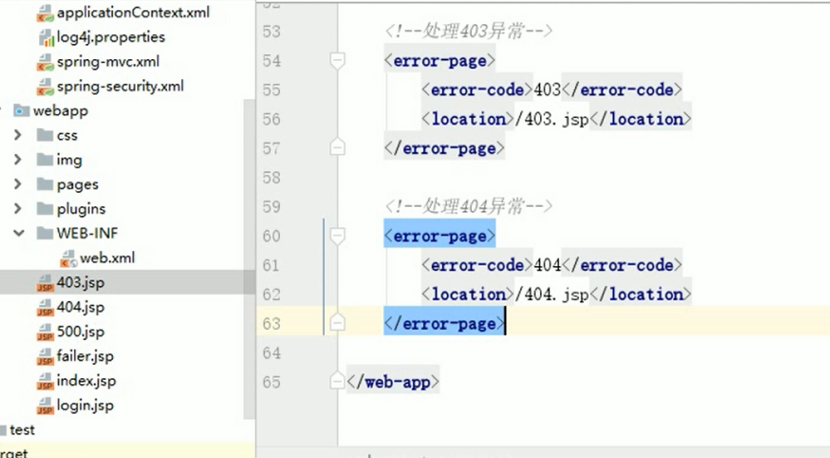This screenshot has width=830, height=458.
Task: Expand the img folder arrow
Action: tap(17, 159)
